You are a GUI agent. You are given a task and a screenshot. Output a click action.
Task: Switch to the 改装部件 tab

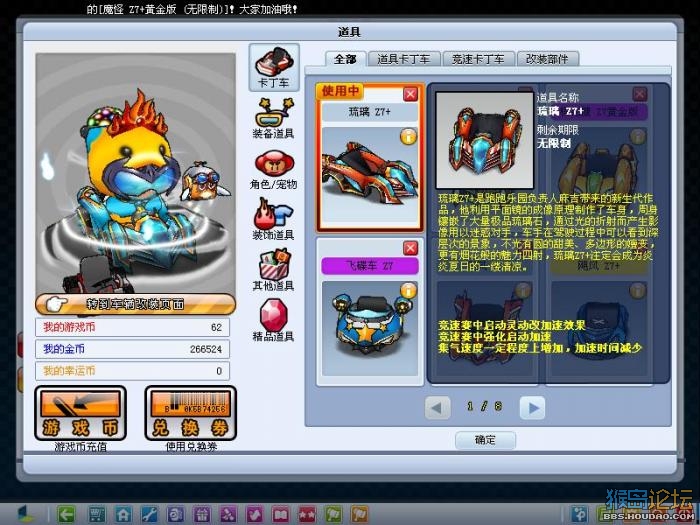[548, 59]
